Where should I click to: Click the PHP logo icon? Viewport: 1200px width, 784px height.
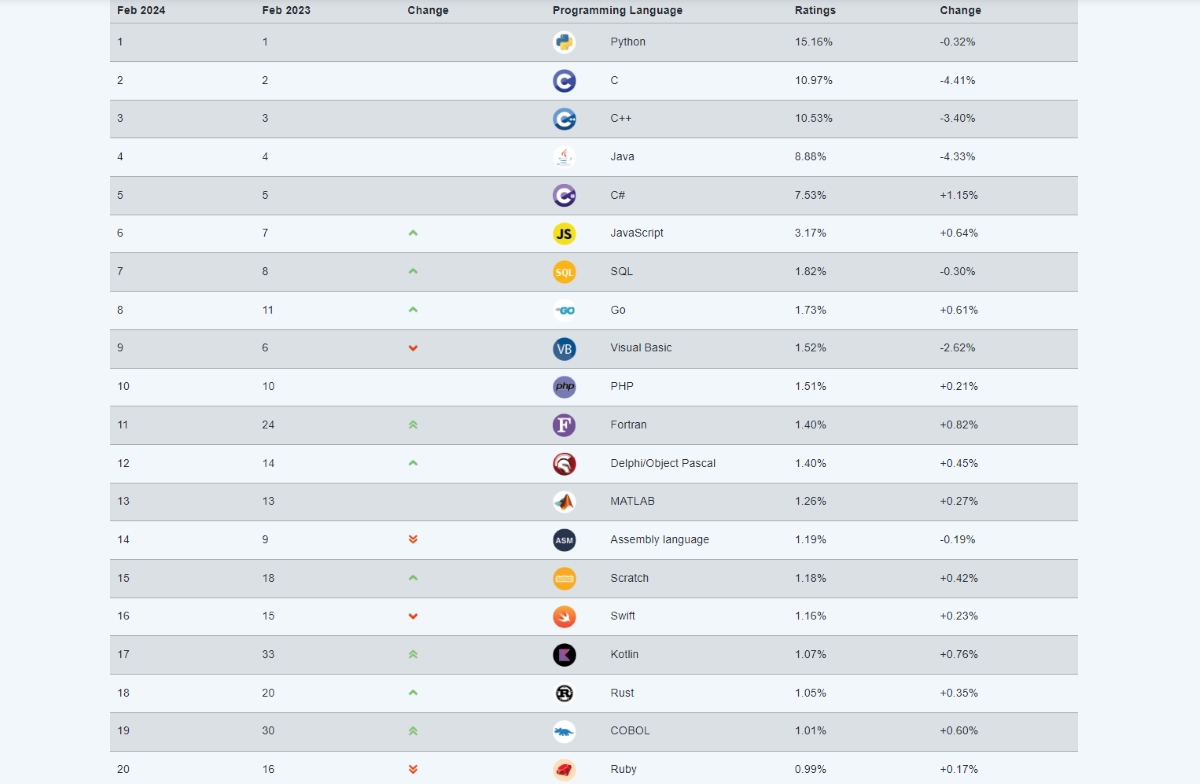(564, 387)
